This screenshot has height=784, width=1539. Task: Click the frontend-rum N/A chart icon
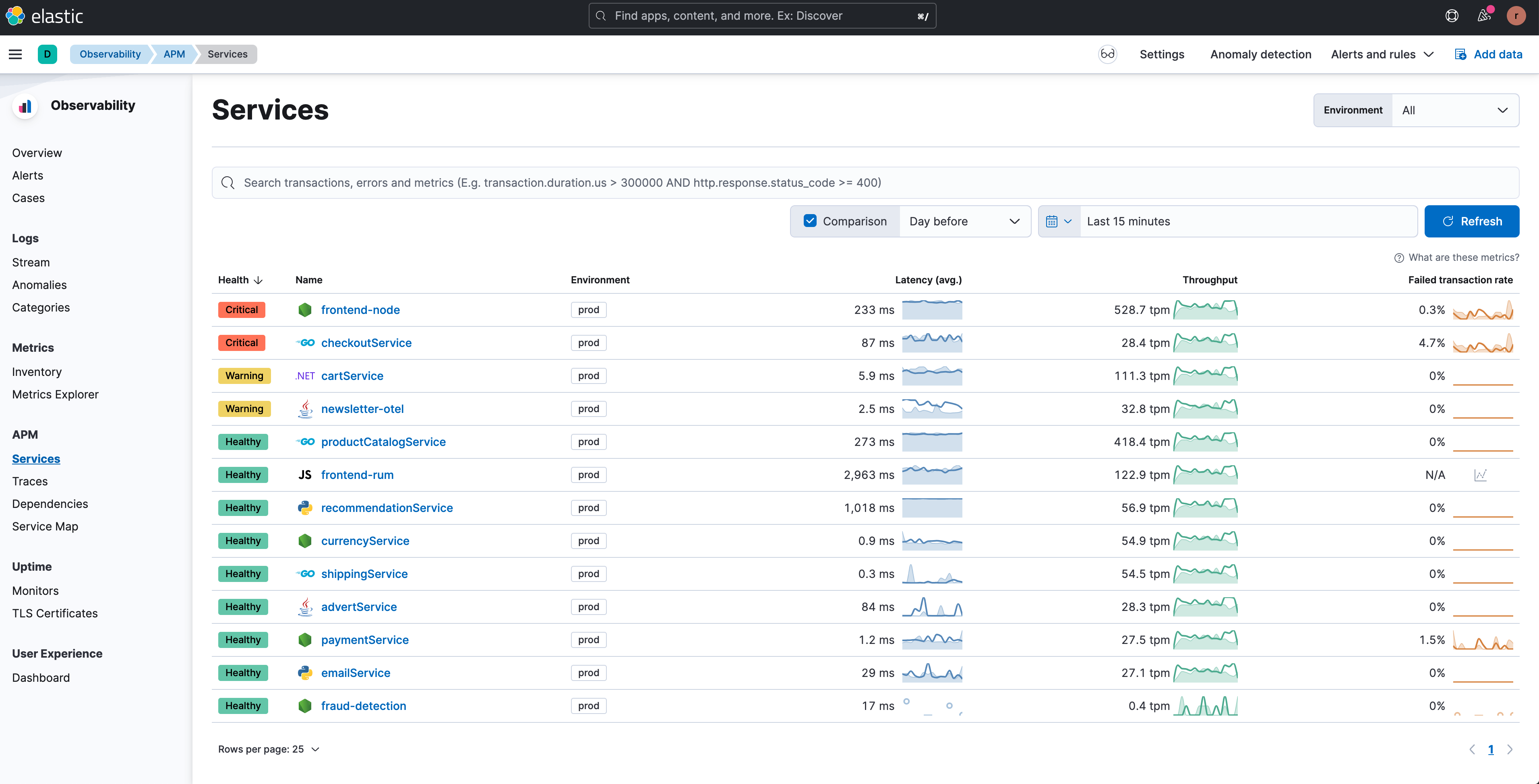point(1481,475)
